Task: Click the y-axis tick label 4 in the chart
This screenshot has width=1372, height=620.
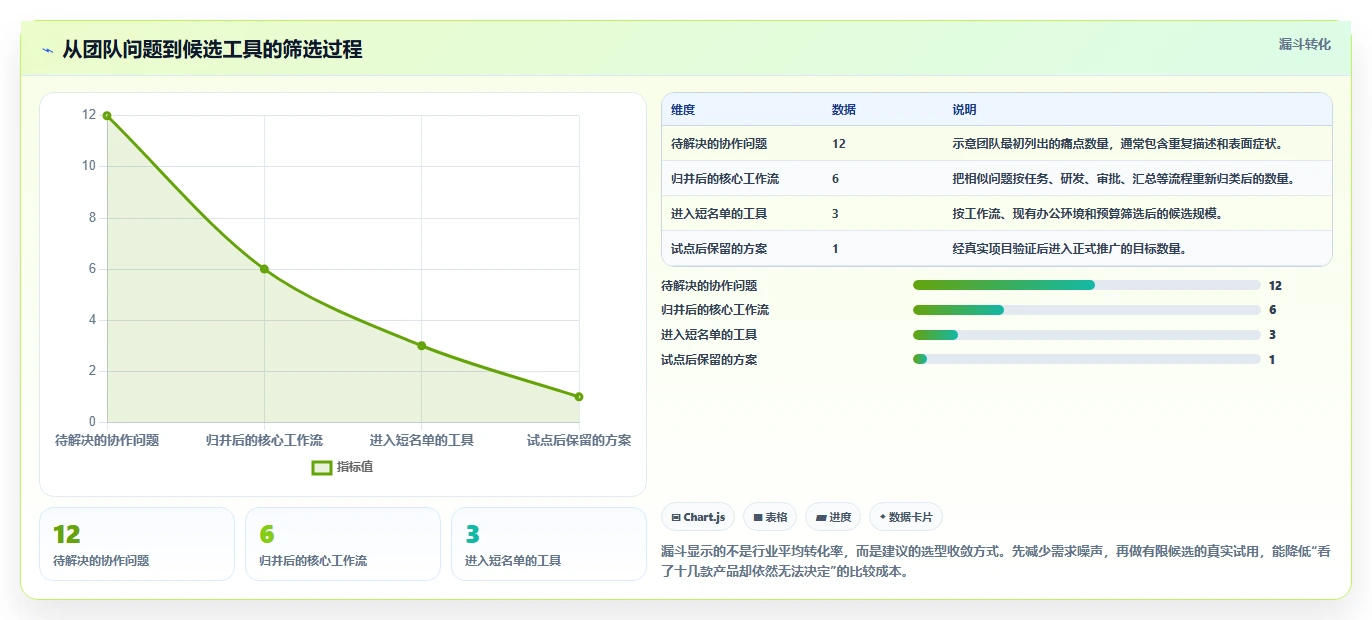Action: pyautogui.click(x=93, y=320)
